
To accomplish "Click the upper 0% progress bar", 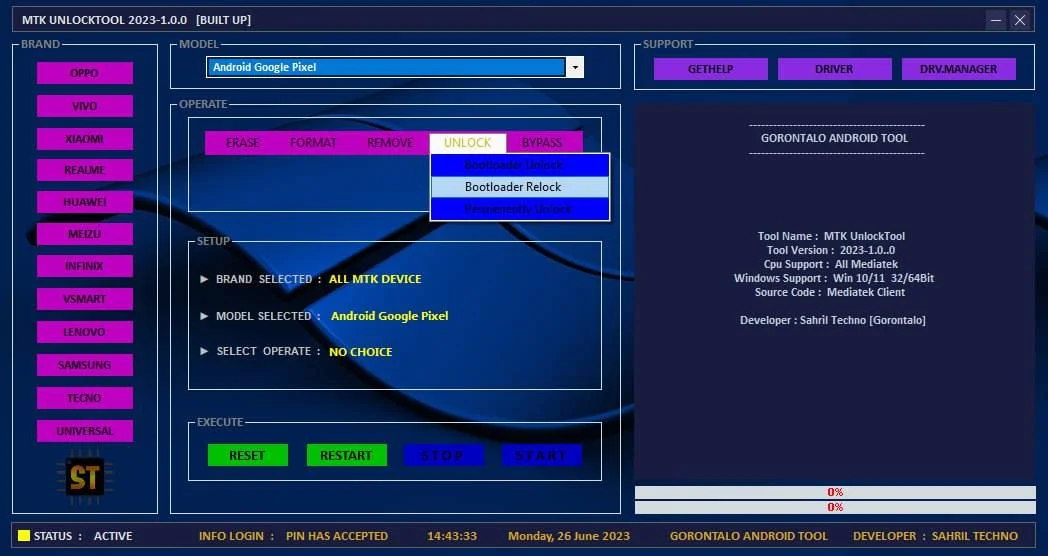I will coord(835,493).
